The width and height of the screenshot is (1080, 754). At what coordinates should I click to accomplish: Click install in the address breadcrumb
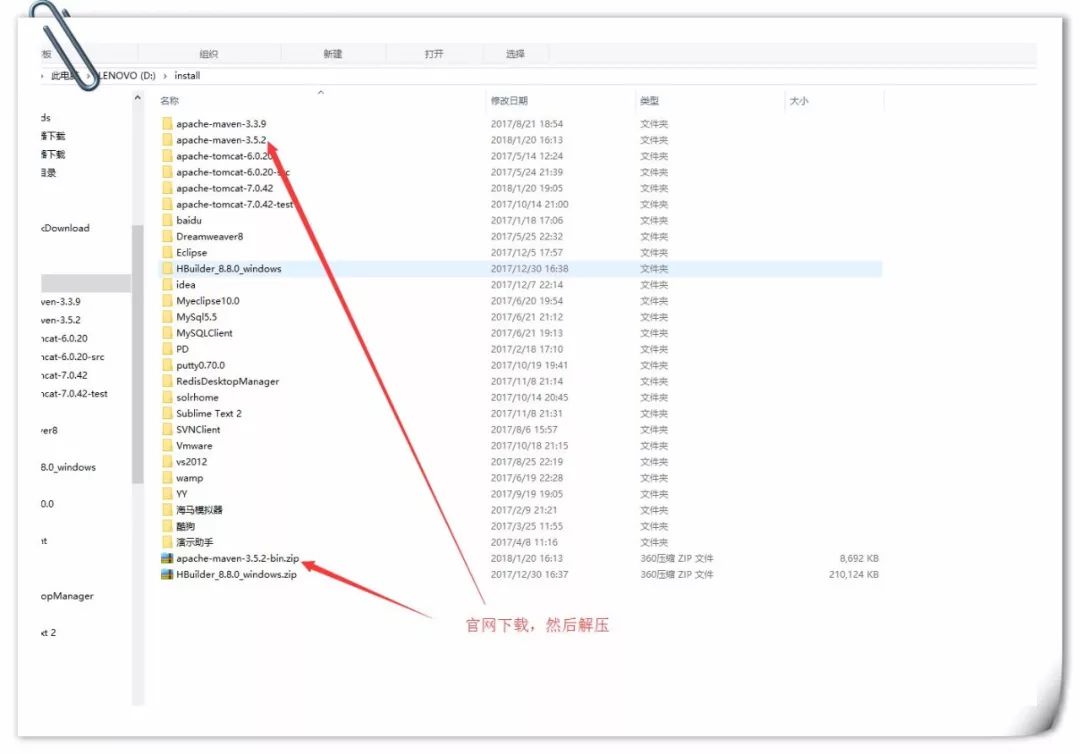tap(187, 76)
